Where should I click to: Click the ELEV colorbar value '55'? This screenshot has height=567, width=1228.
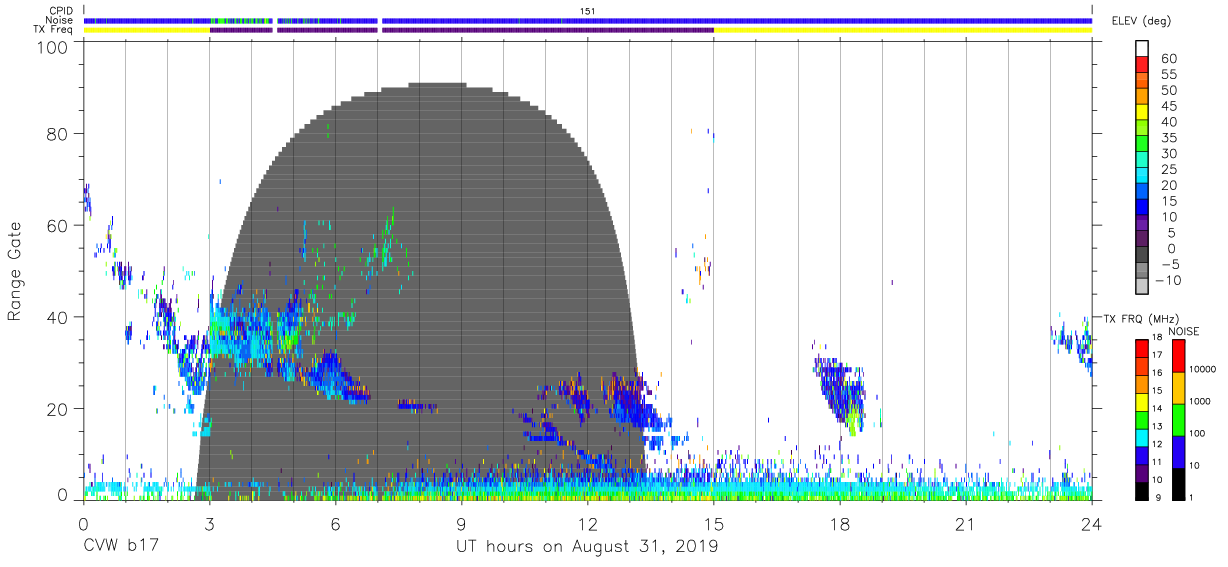(x=1168, y=75)
